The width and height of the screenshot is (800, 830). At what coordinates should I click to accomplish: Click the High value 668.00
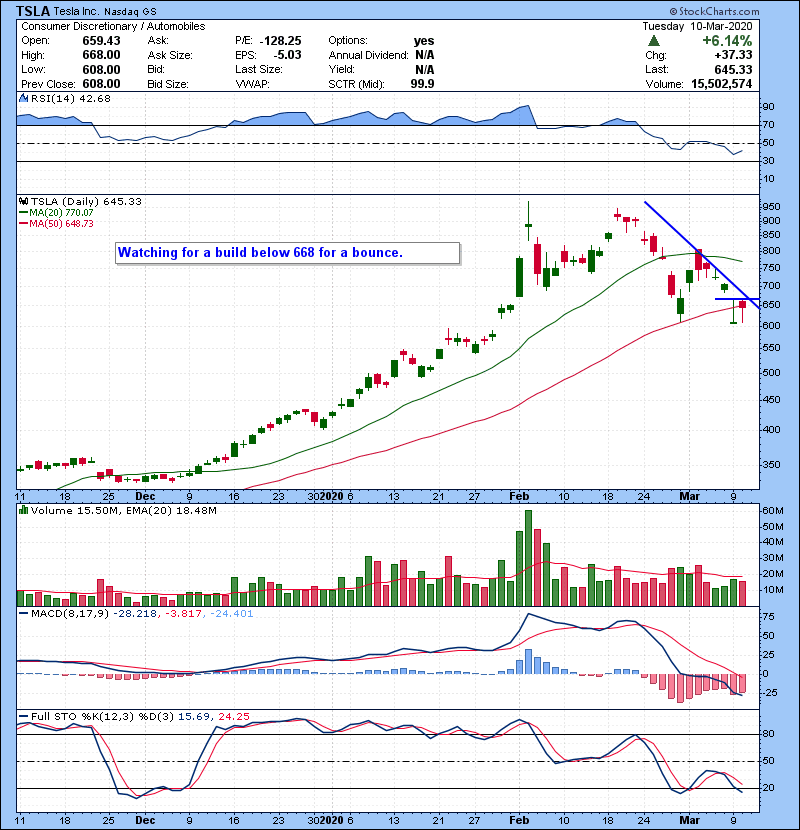(x=101, y=55)
